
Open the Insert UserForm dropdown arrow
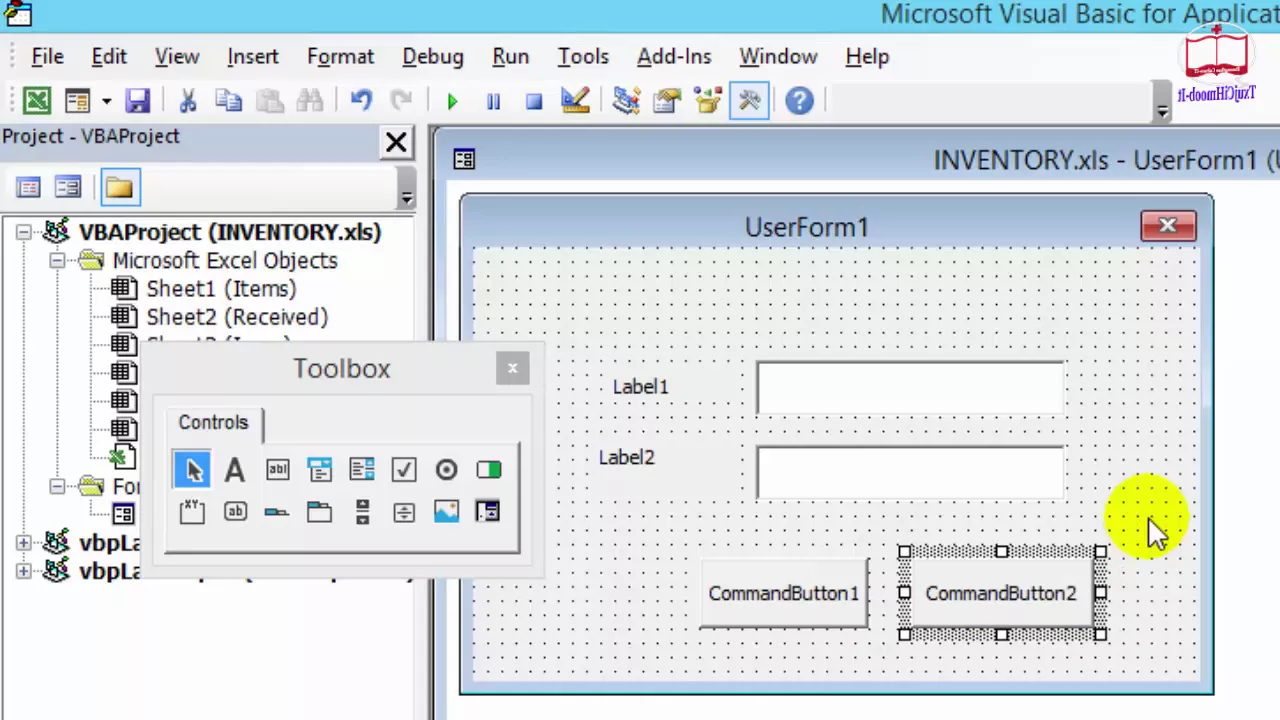coord(106,101)
